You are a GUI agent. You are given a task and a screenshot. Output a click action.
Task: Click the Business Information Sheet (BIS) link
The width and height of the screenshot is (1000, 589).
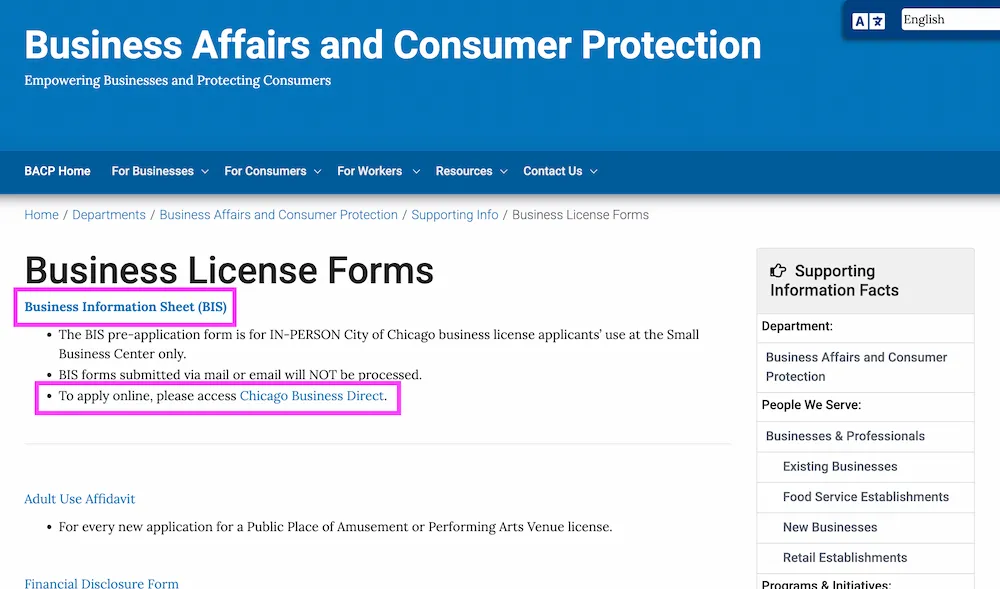124,307
